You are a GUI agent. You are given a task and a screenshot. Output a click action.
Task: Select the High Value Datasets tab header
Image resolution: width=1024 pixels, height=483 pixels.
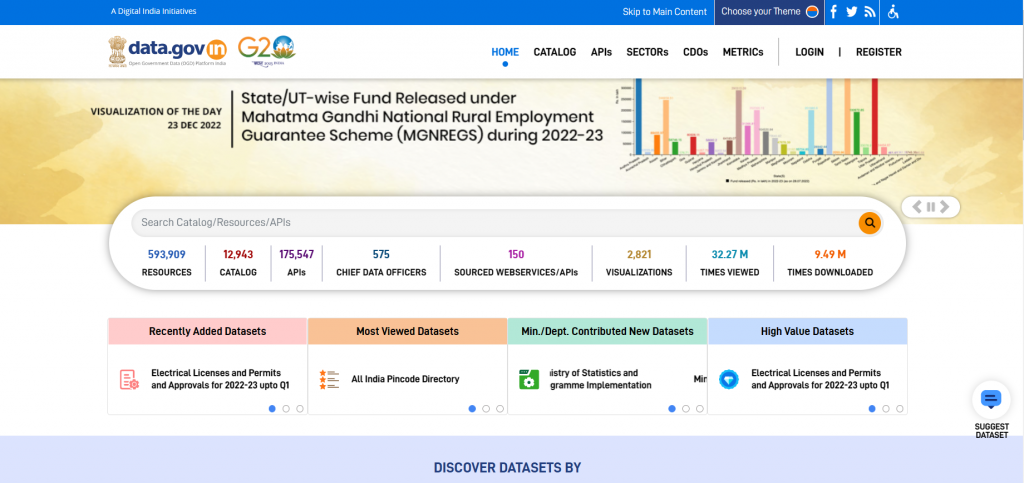pyautogui.click(x=807, y=332)
